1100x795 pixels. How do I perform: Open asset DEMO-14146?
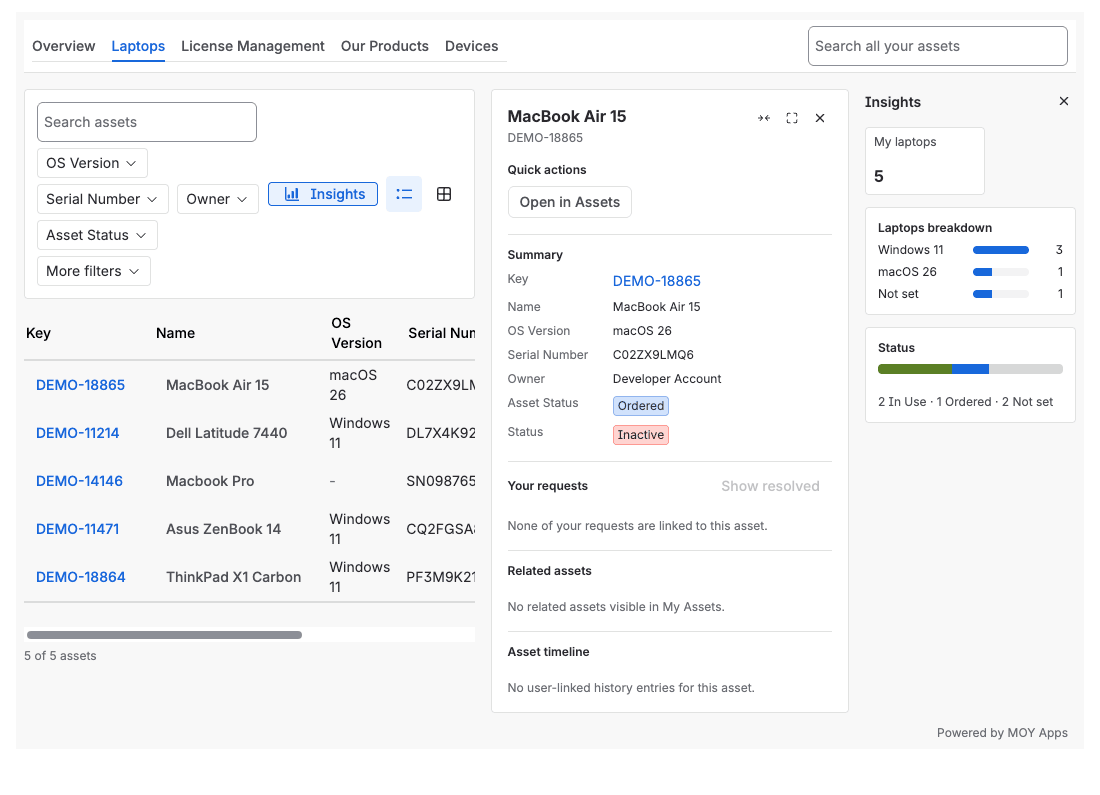point(79,481)
